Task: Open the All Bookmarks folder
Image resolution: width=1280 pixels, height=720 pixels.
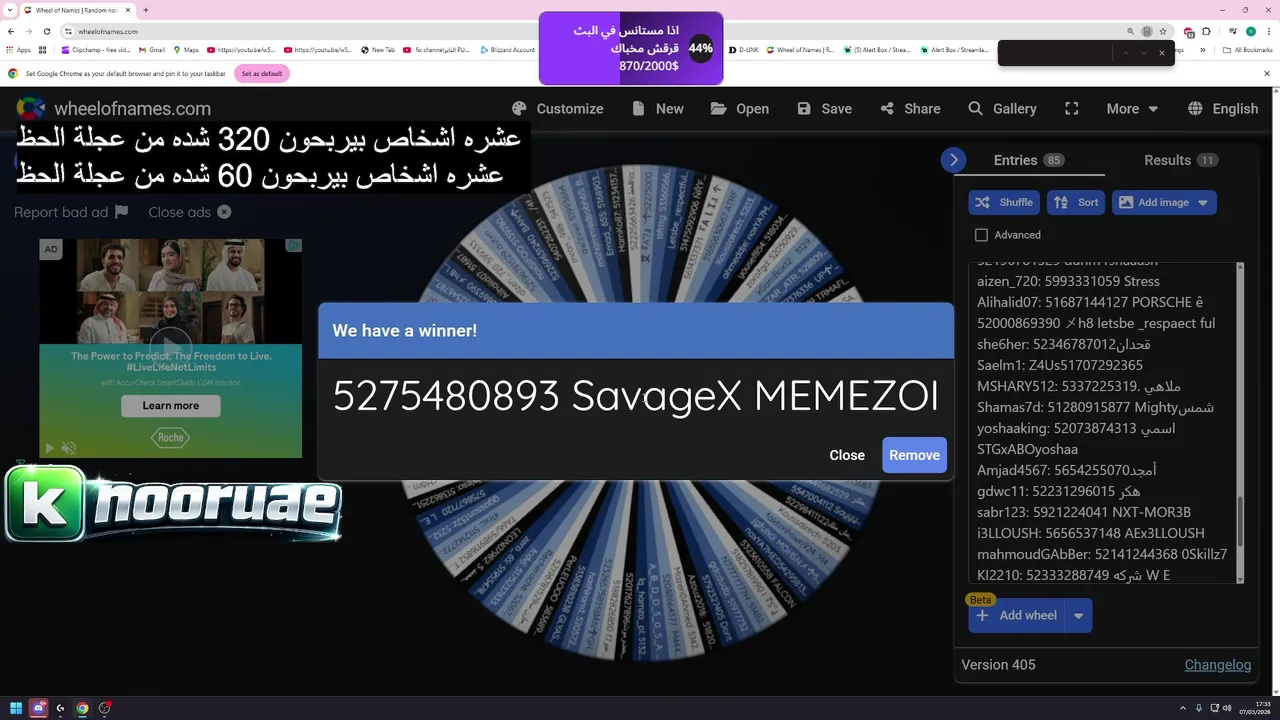Action: (x=1247, y=50)
